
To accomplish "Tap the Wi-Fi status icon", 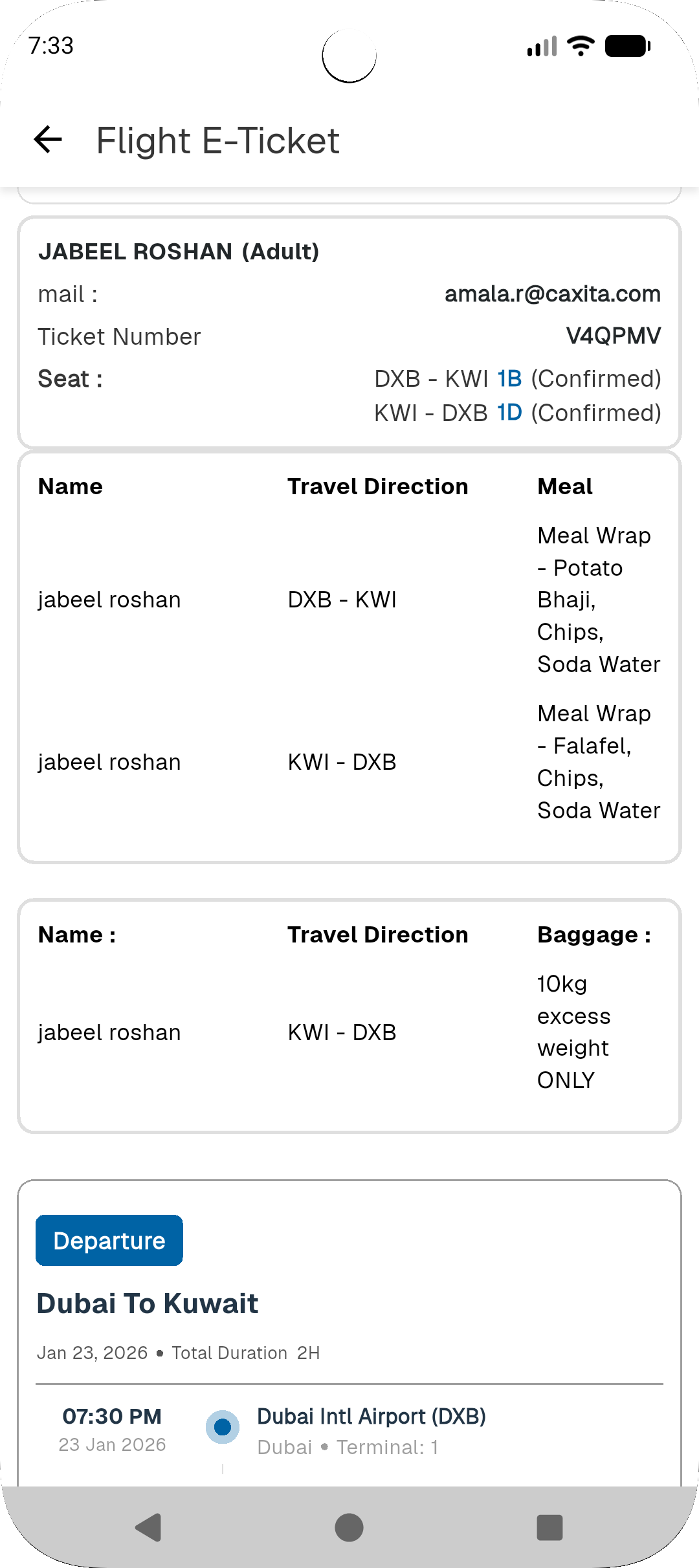I will coord(581,46).
